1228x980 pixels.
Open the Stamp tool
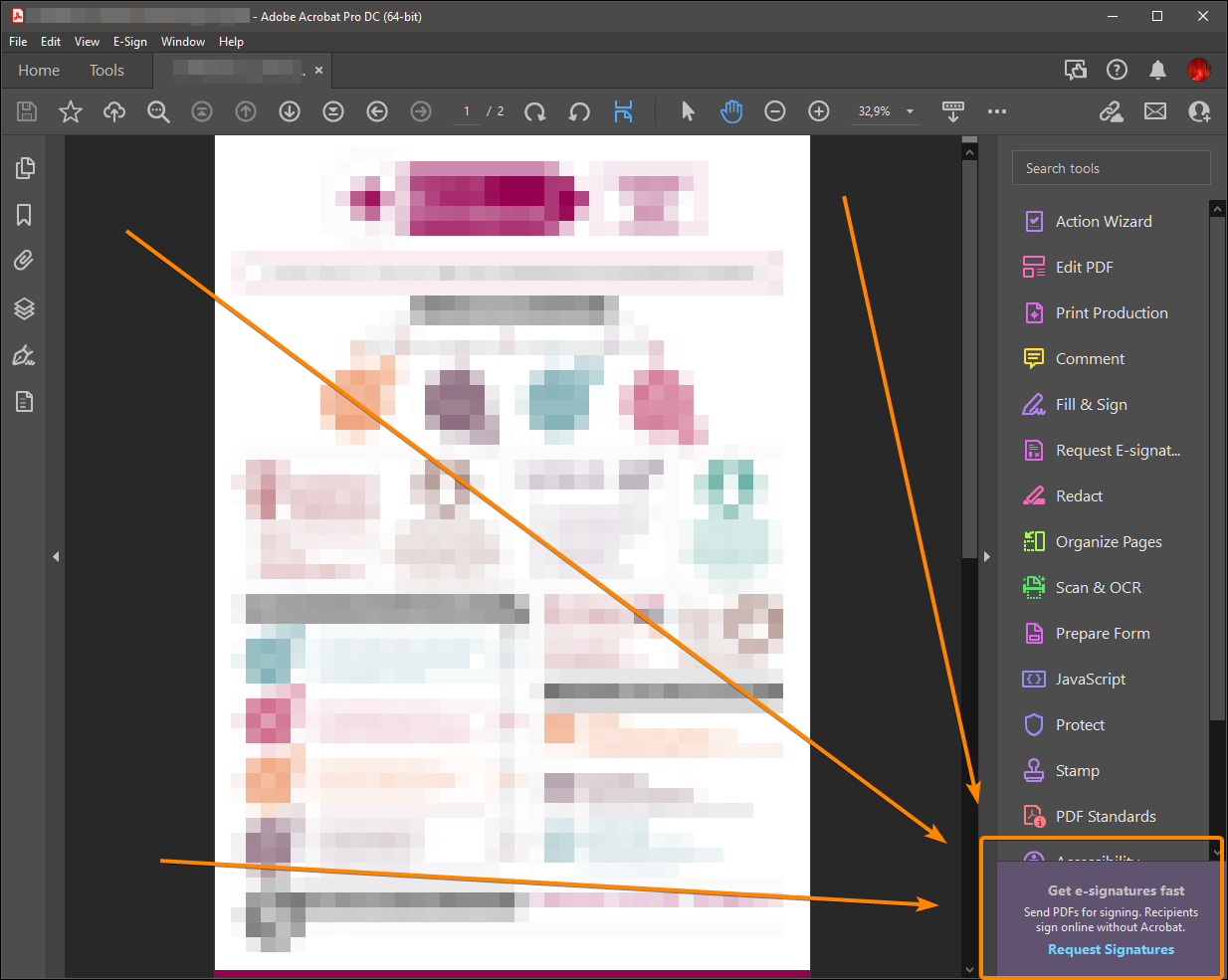(1078, 770)
